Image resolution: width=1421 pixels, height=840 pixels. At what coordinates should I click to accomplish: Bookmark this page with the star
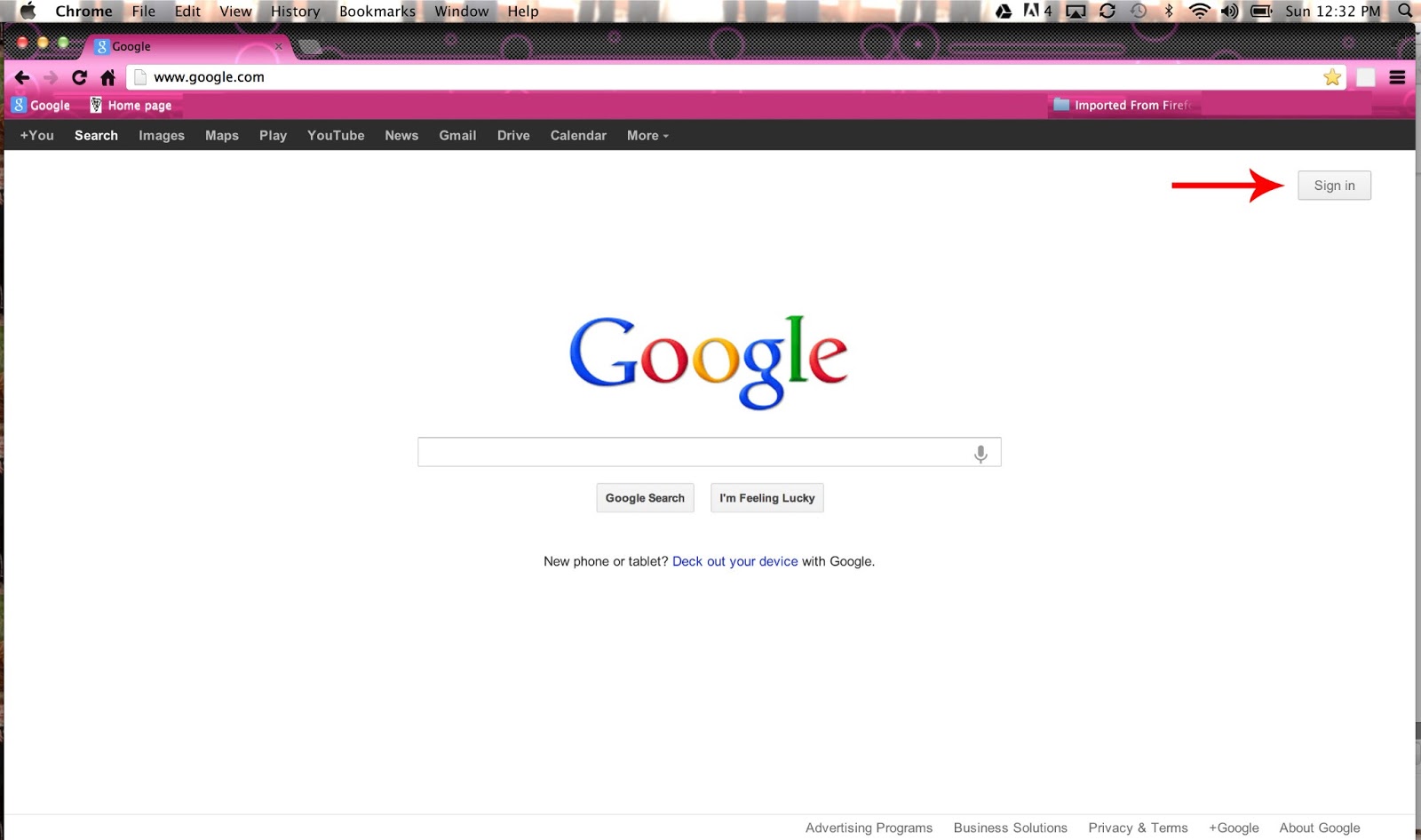[1332, 77]
